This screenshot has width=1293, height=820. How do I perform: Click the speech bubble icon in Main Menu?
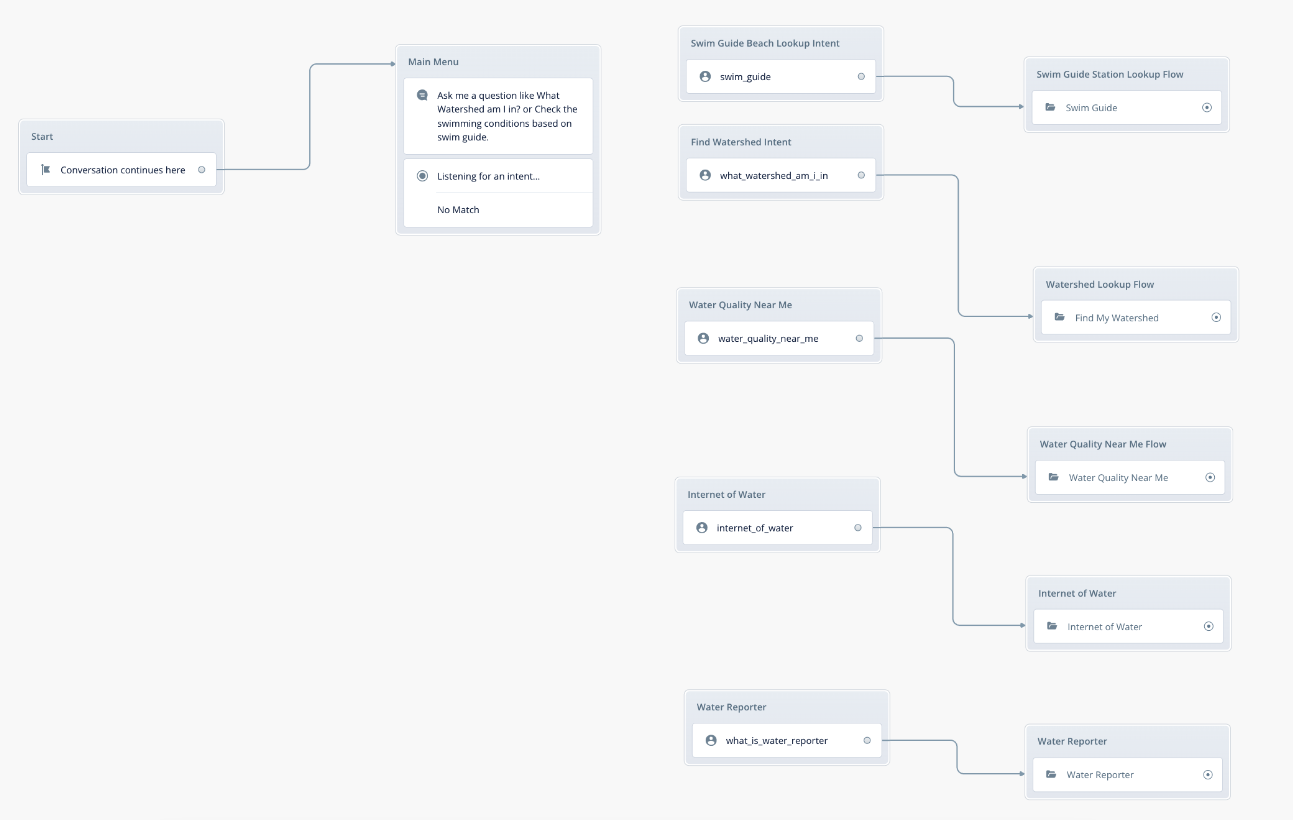coord(422,96)
